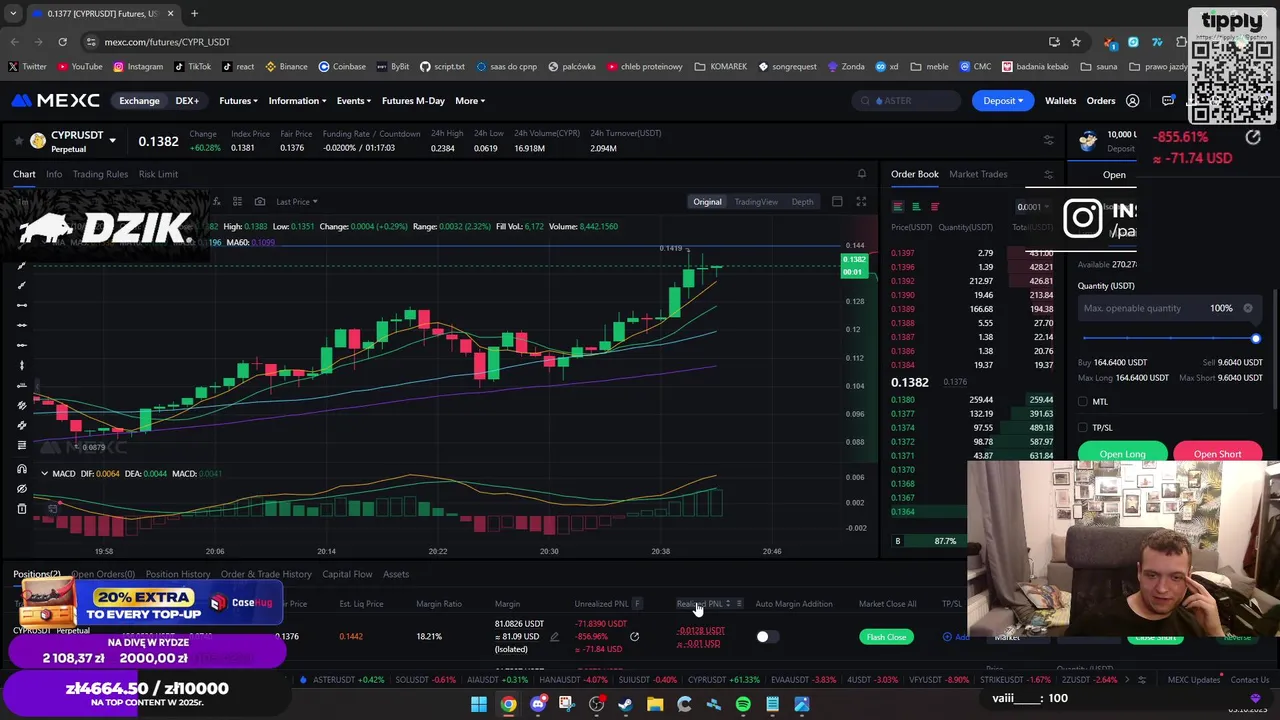Open Spotify from the taskbar
Screen dimensions: 1280x720
pos(743,704)
